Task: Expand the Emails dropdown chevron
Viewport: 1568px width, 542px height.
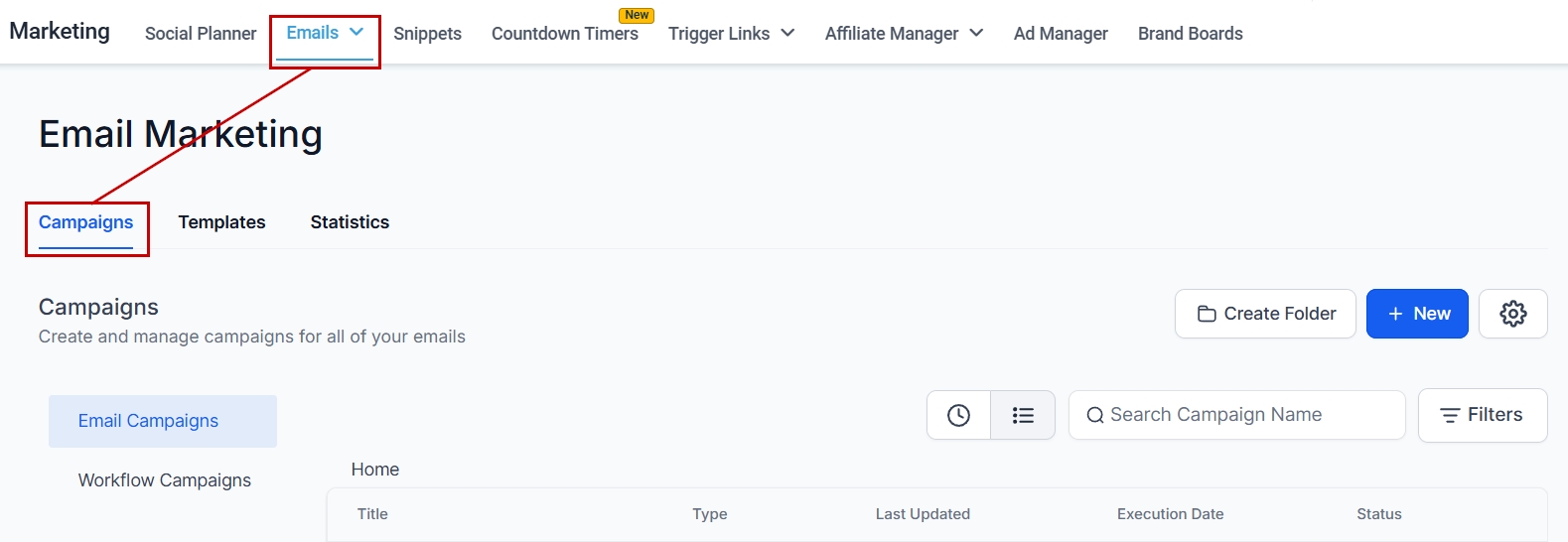Action: click(x=356, y=32)
